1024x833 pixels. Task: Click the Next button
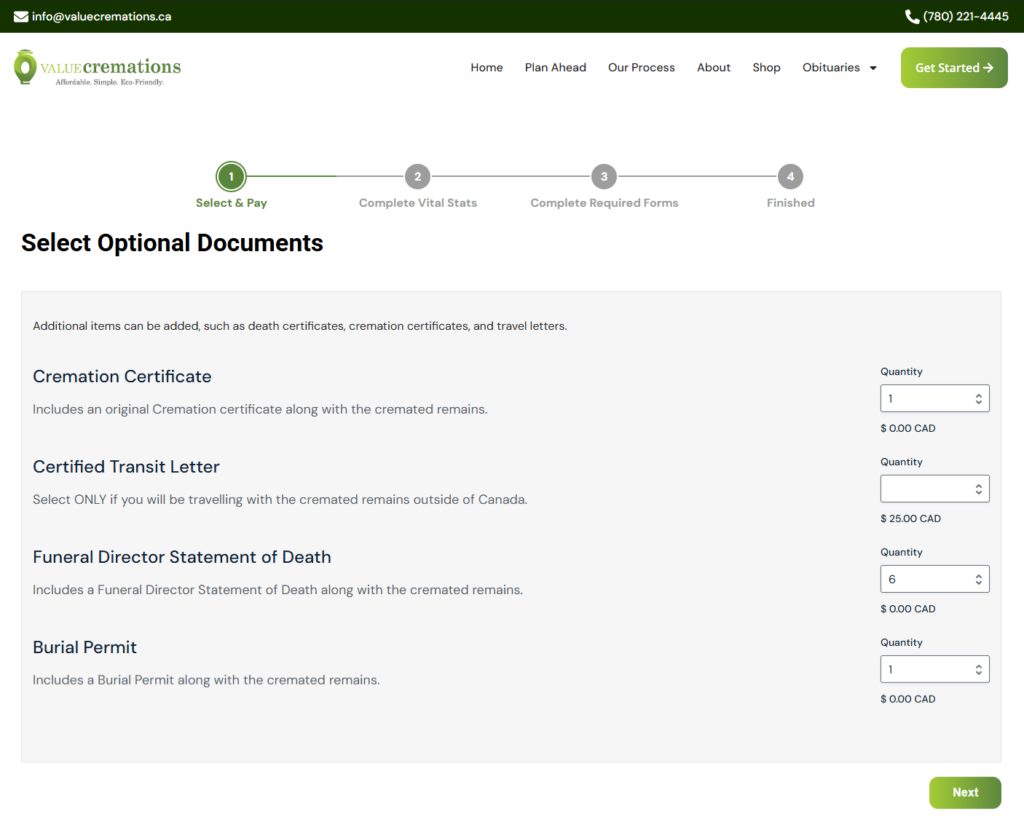(965, 793)
